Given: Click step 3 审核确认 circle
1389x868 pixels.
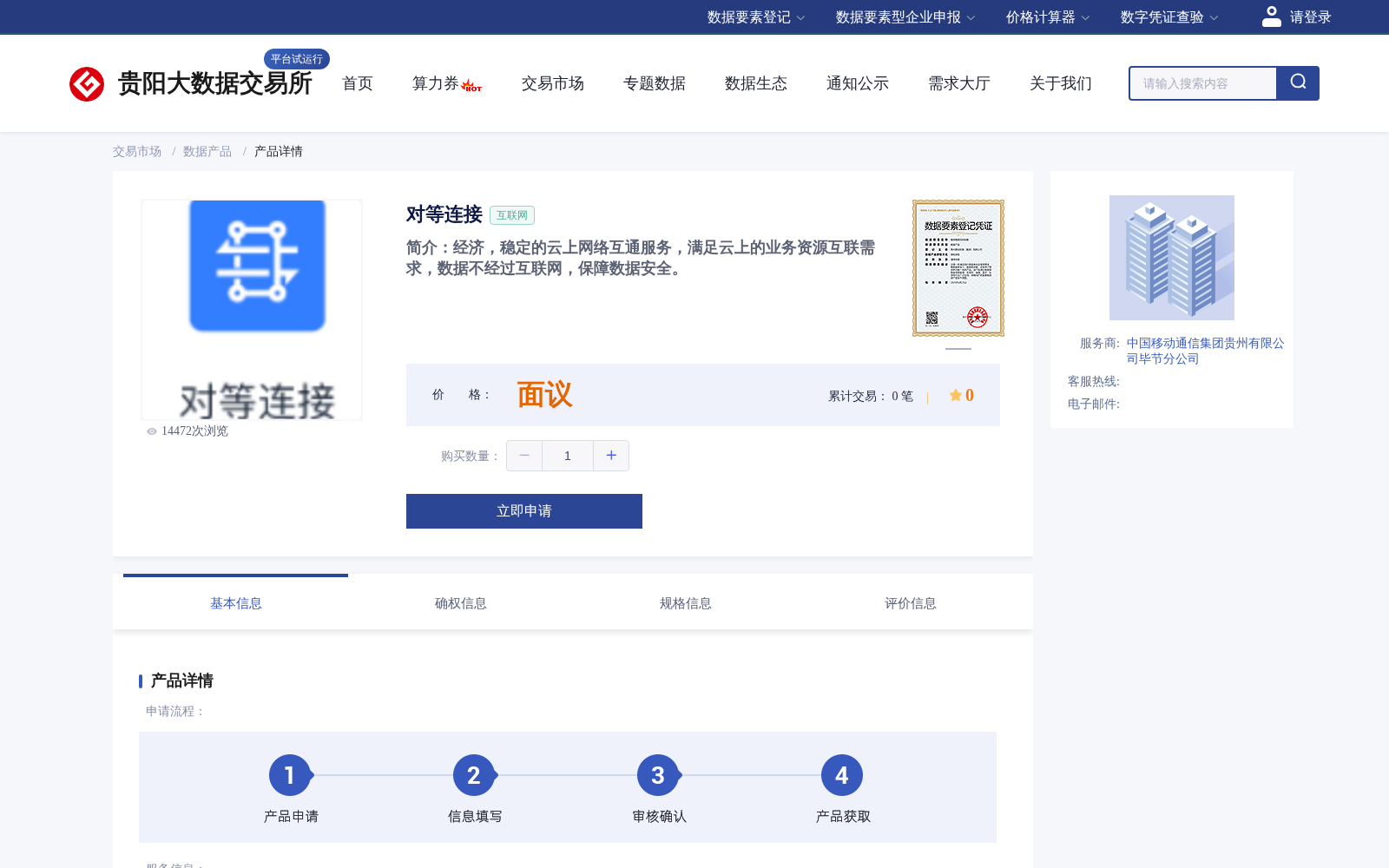Looking at the screenshot, I should pos(658,775).
